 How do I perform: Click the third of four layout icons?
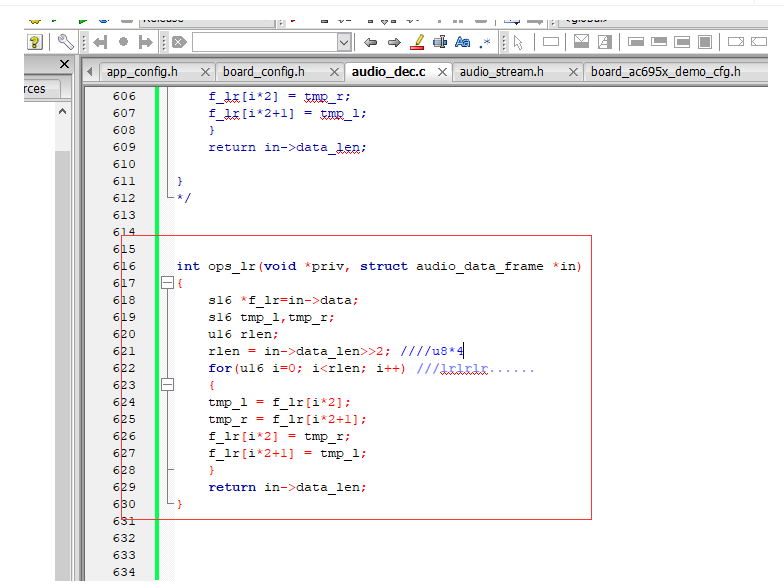pos(682,42)
